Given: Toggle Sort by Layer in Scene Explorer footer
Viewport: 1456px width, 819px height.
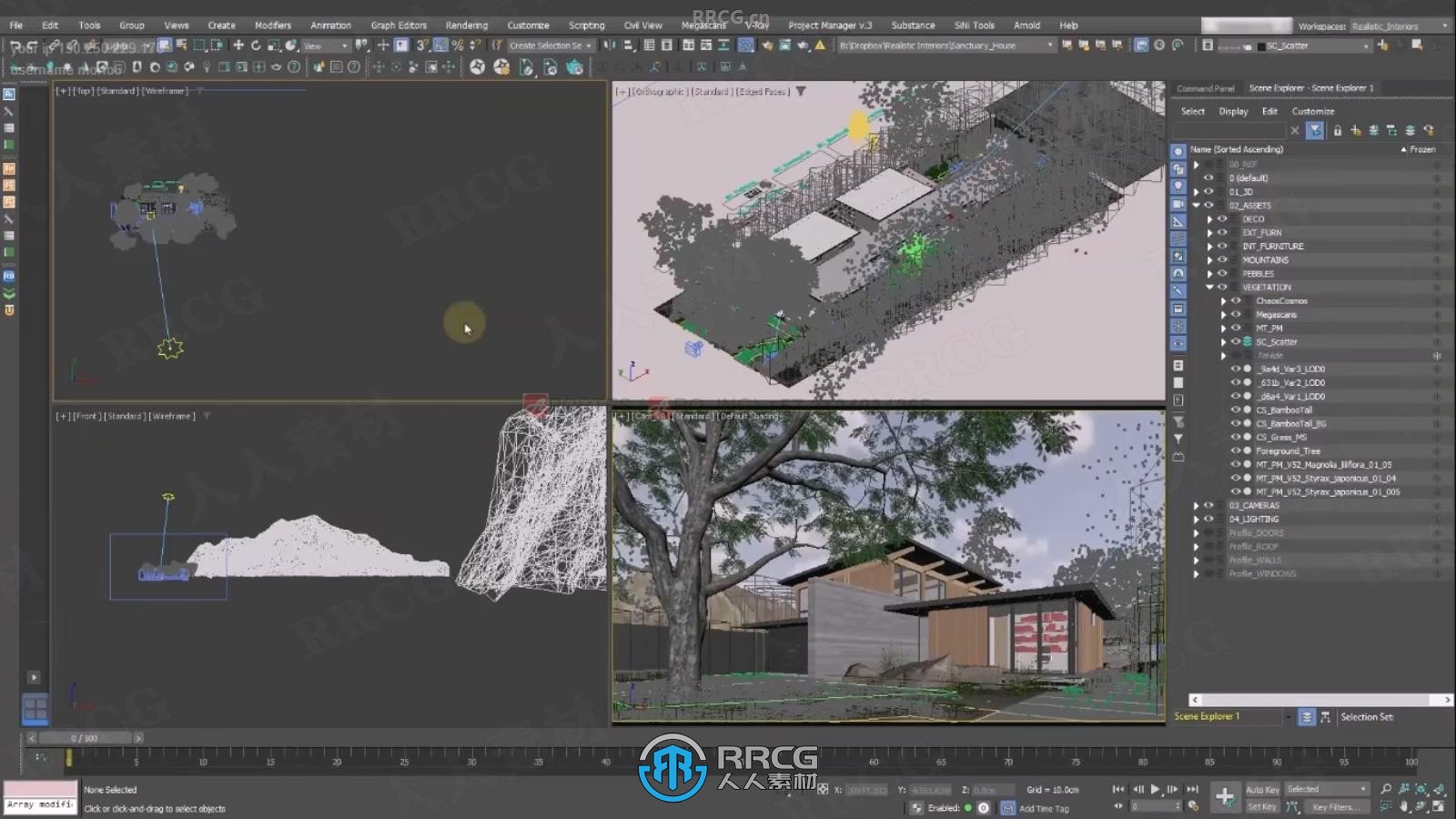Looking at the screenshot, I should [1307, 717].
